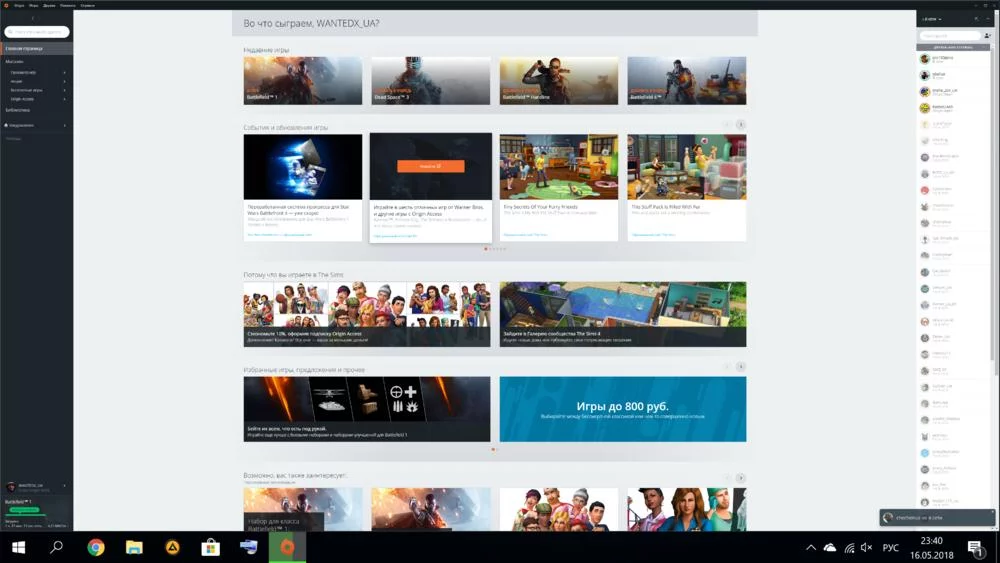This screenshot has width=1000, height=563.
Task: Click the Battlefield 1 download progress bar
Action: point(26,515)
